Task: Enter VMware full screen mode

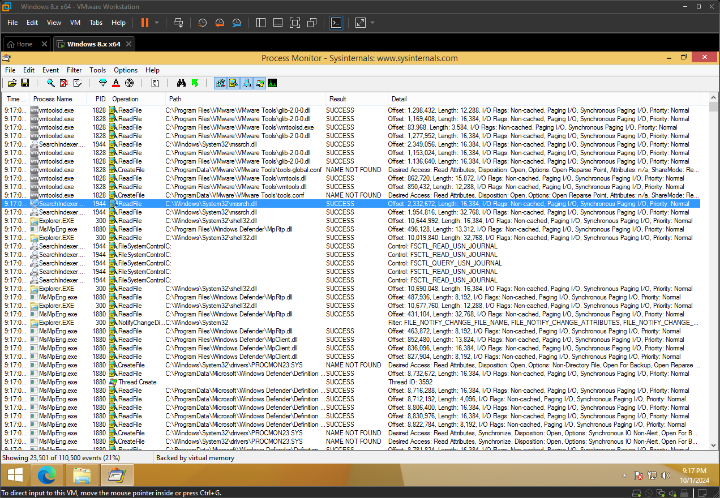Action: (295, 22)
